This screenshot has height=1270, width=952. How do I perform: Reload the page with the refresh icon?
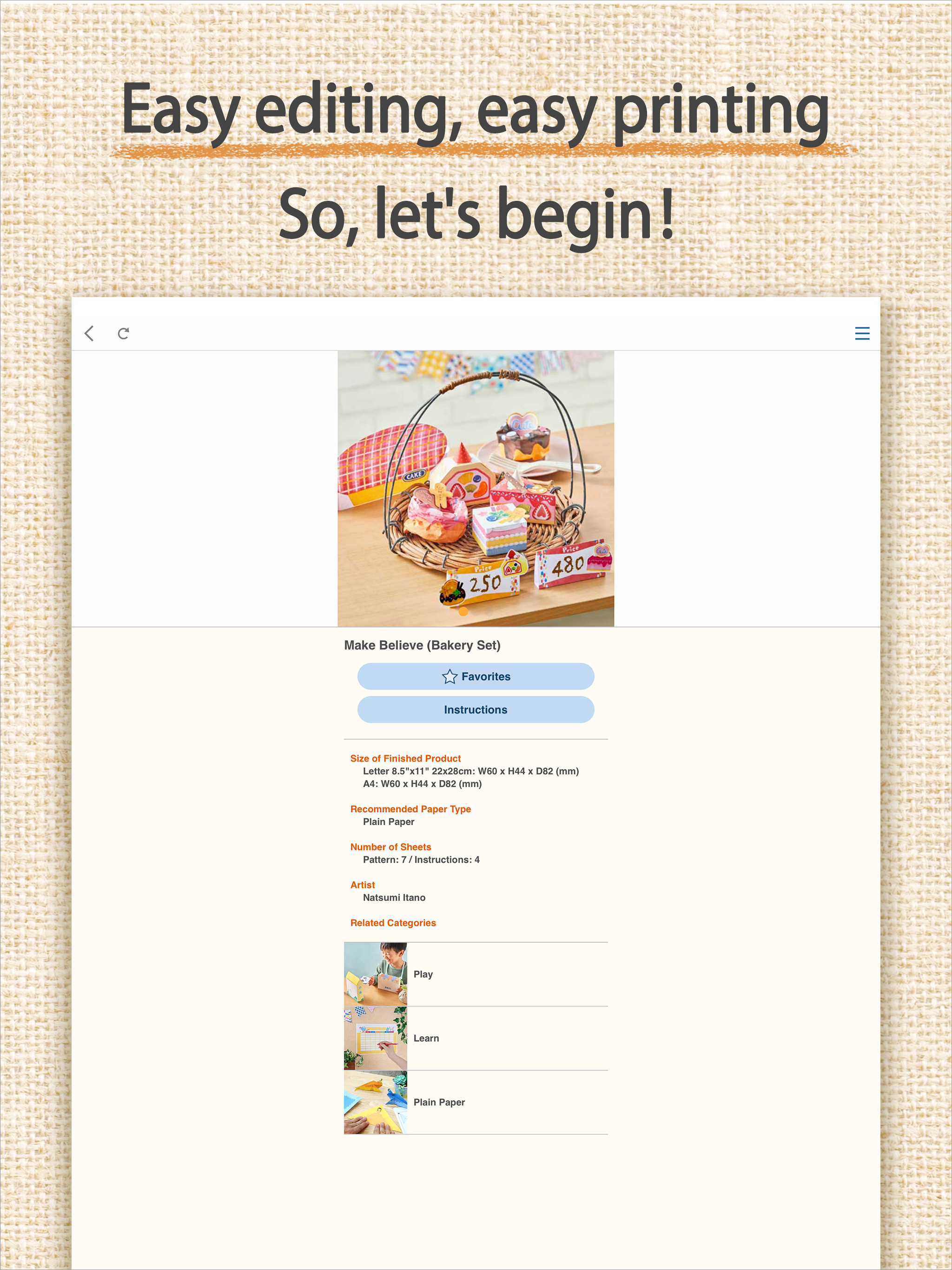124,333
